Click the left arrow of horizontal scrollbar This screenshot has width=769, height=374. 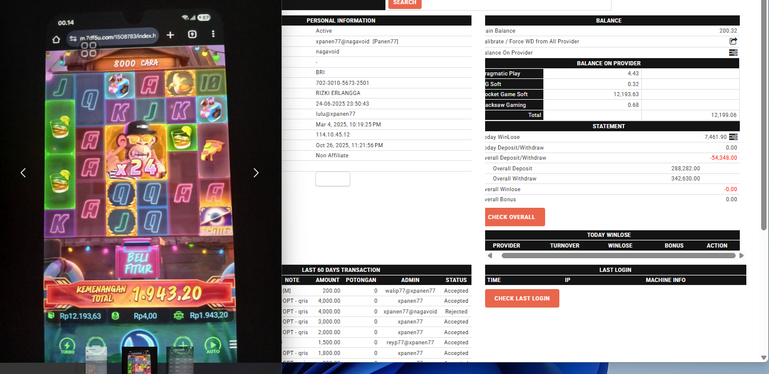(x=489, y=255)
